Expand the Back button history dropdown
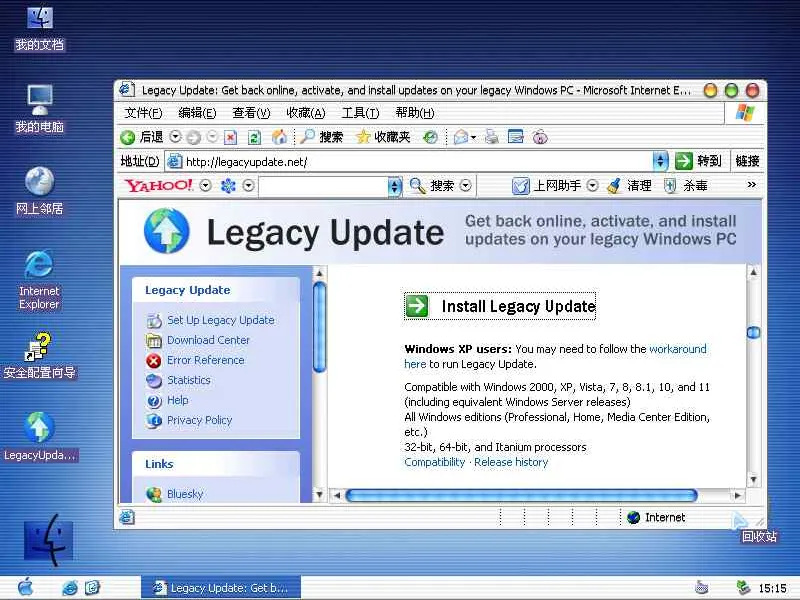The width and height of the screenshot is (800, 600). (175, 137)
